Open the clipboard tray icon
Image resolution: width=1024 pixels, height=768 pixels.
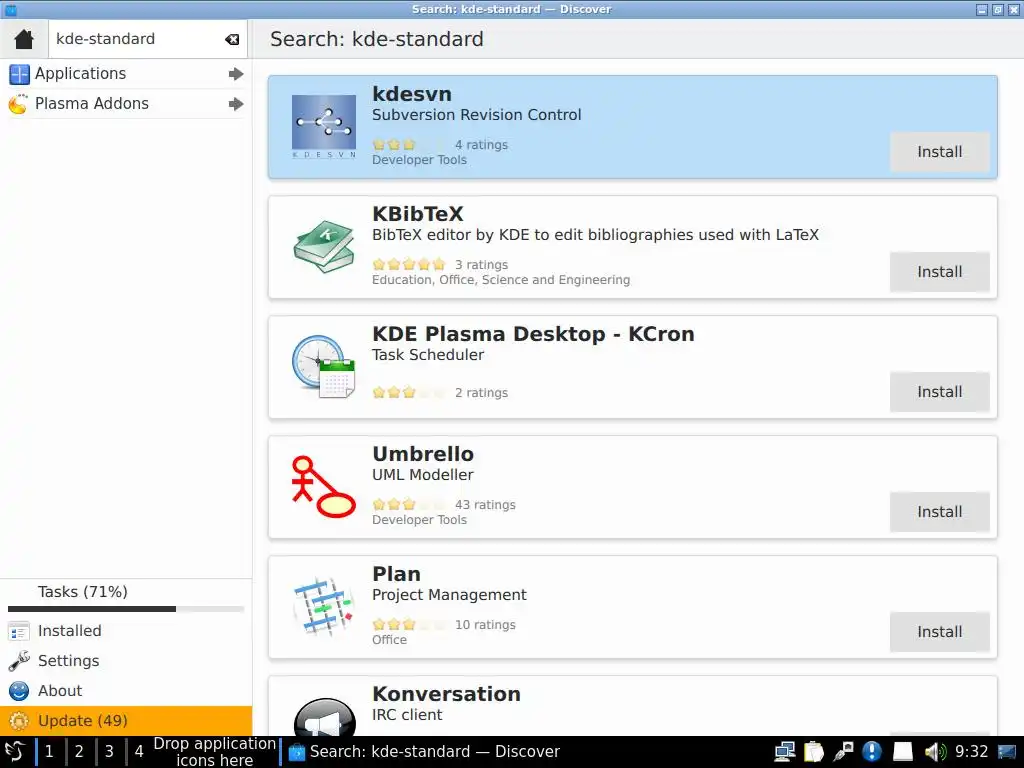(814, 752)
